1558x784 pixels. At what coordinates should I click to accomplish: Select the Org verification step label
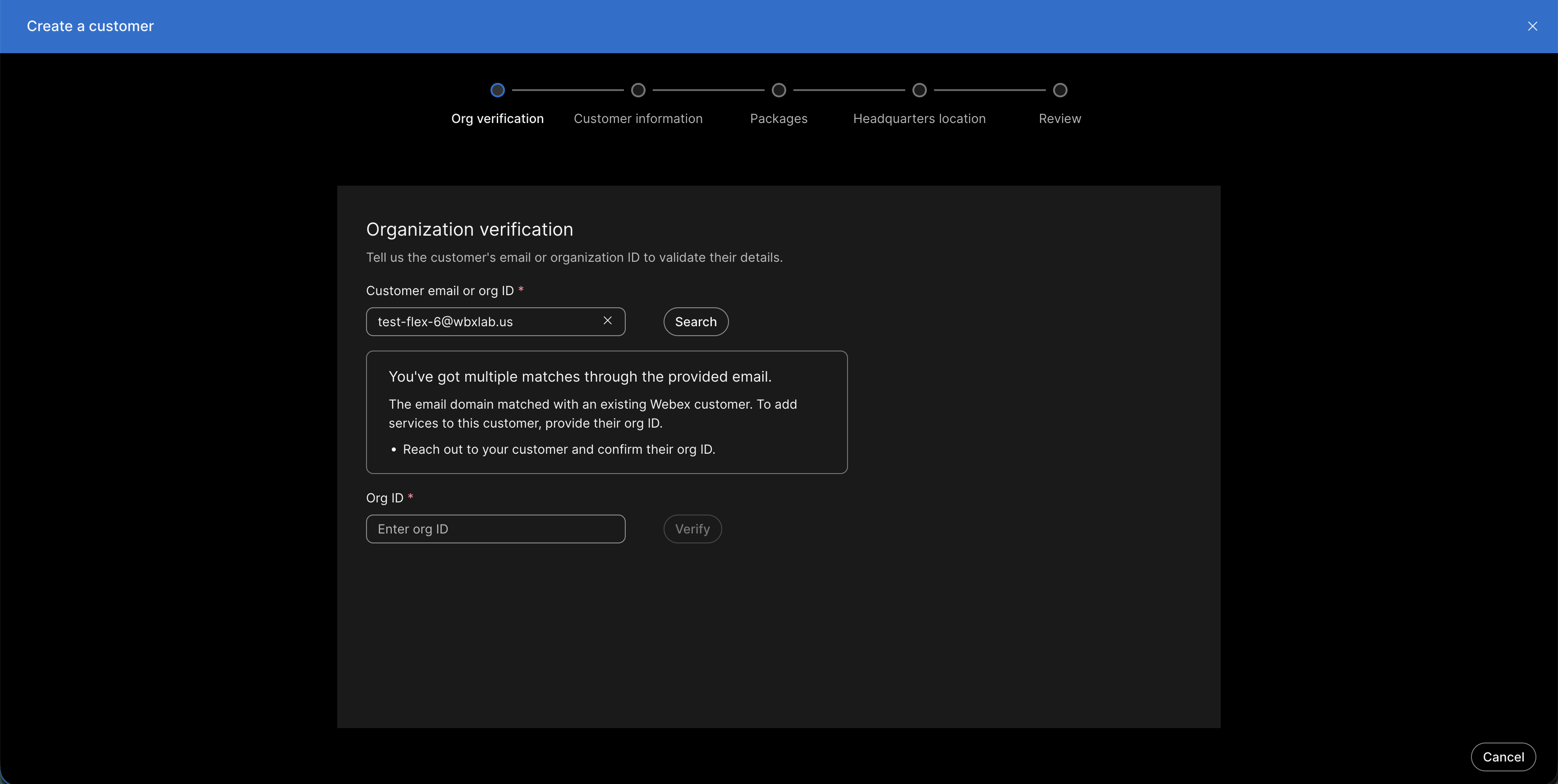pyautogui.click(x=497, y=119)
